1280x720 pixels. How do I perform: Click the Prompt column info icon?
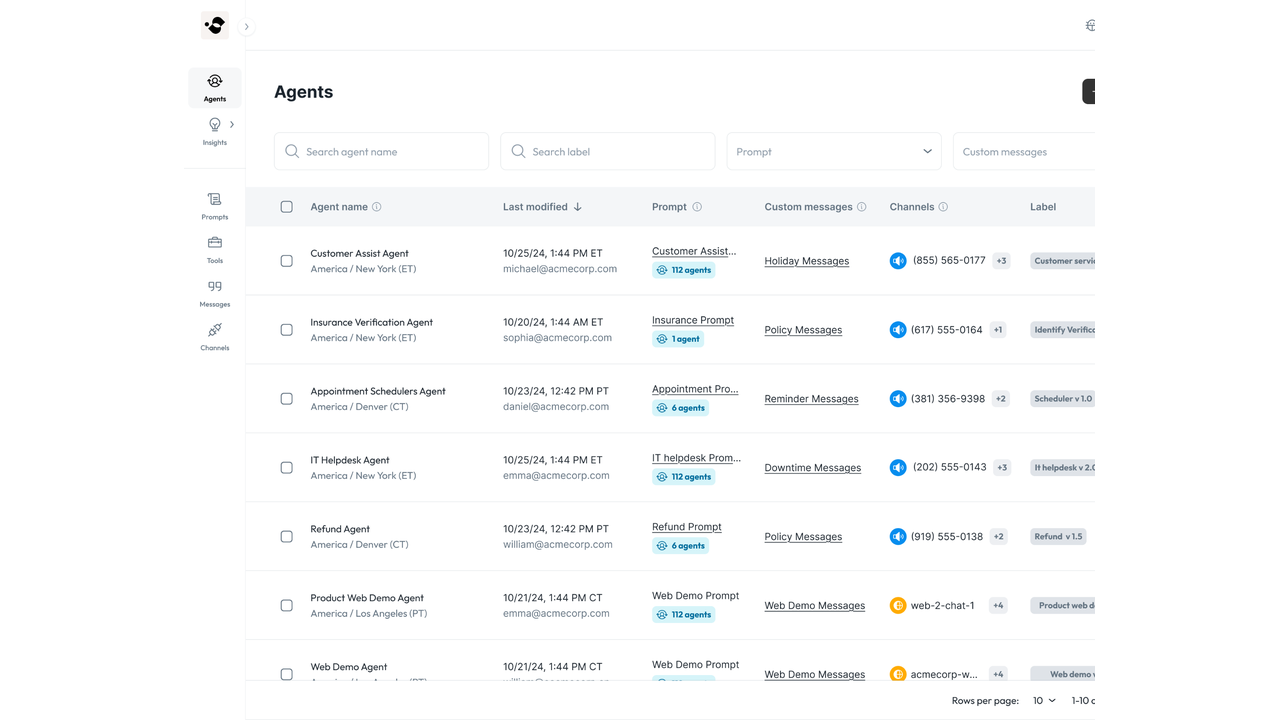(697, 207)
